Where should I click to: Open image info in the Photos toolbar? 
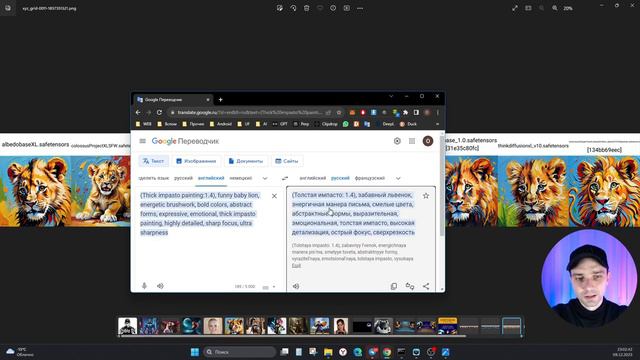[333, 8]
